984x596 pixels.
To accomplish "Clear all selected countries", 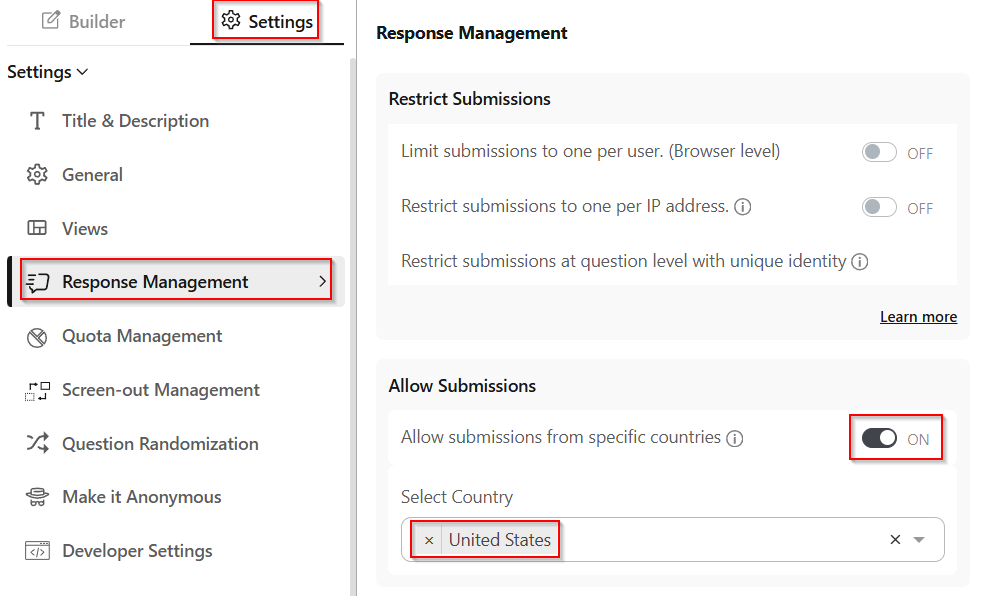I will [x=895, y=540].
